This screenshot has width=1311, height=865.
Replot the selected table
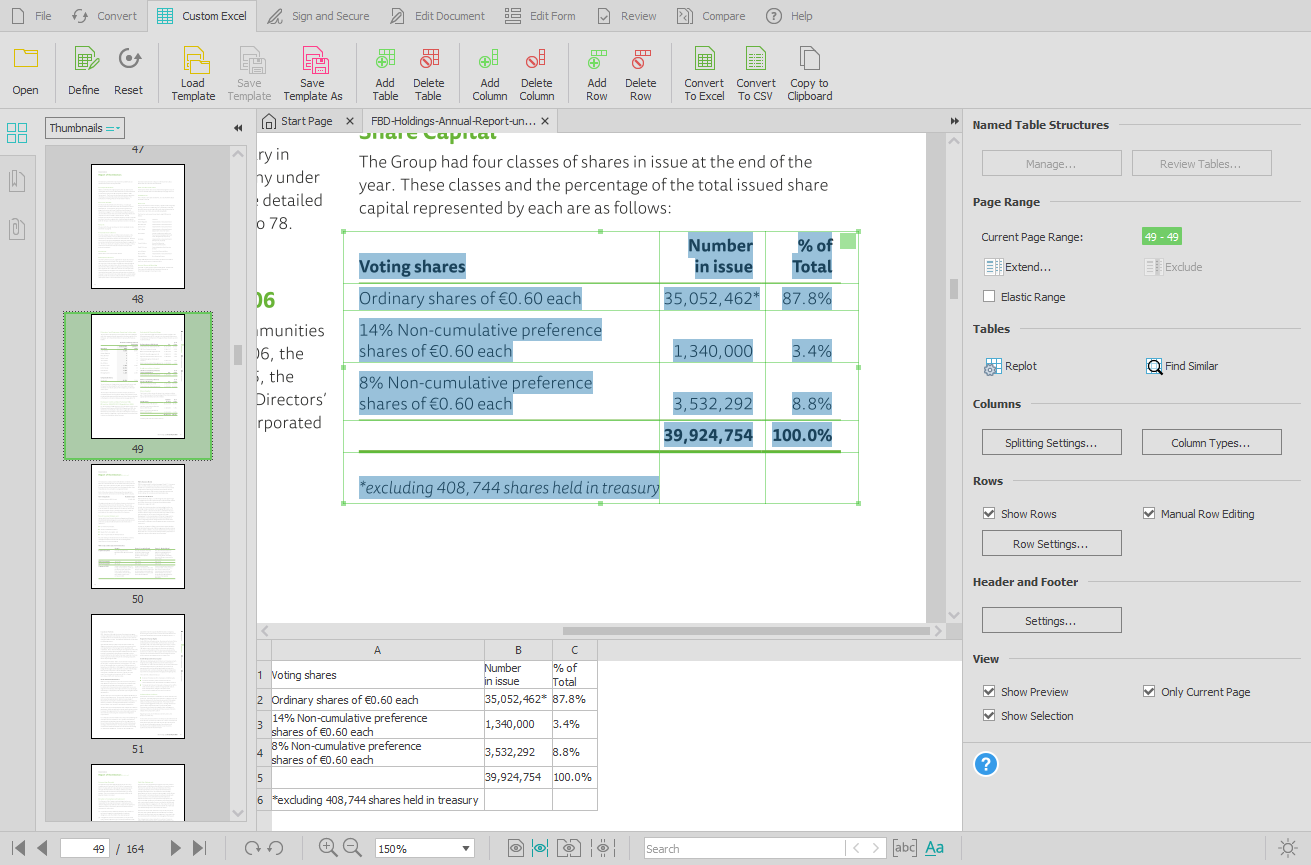[1009, 366]
